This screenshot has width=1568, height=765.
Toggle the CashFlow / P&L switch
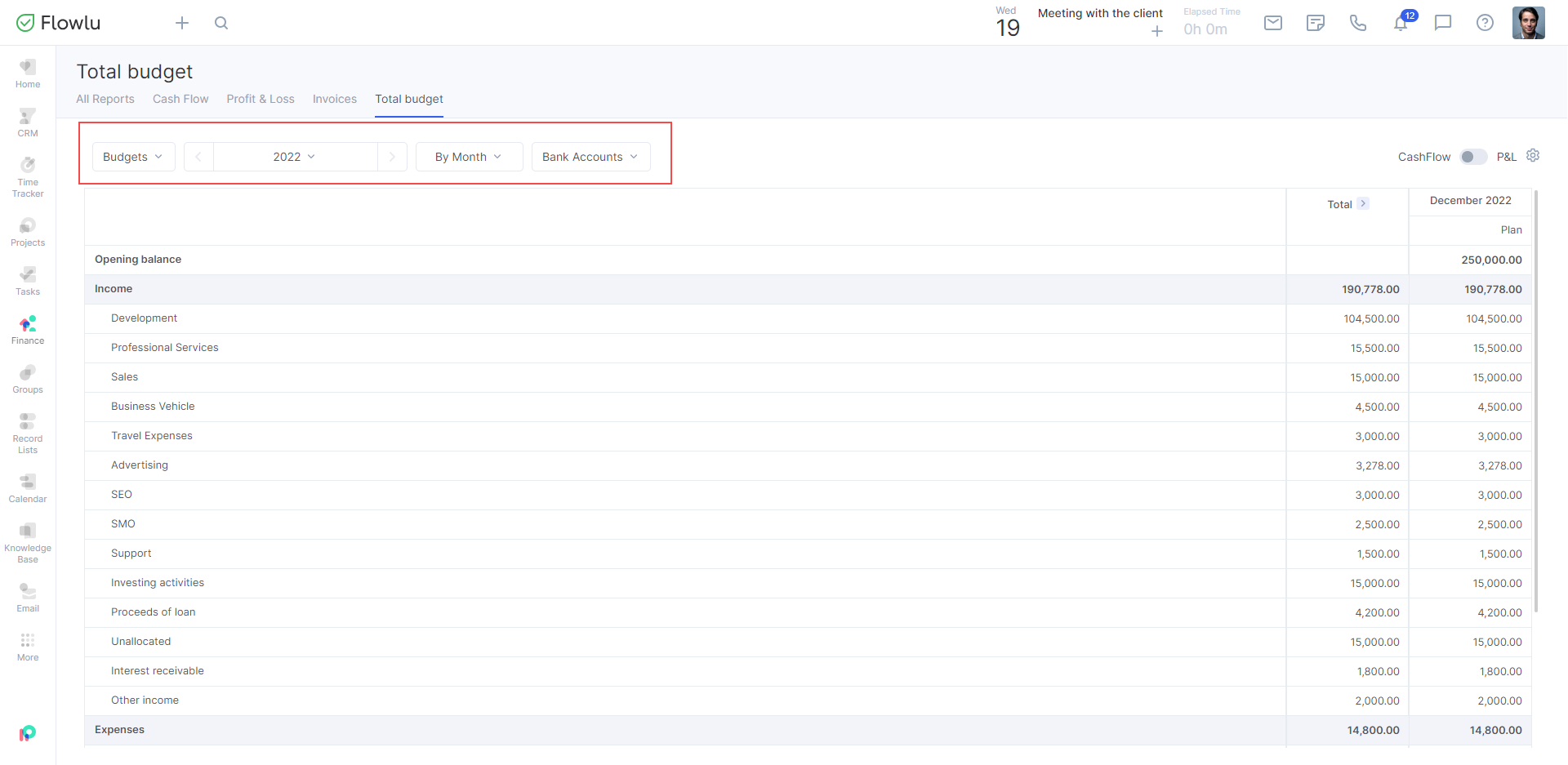tap(1473, 157)
